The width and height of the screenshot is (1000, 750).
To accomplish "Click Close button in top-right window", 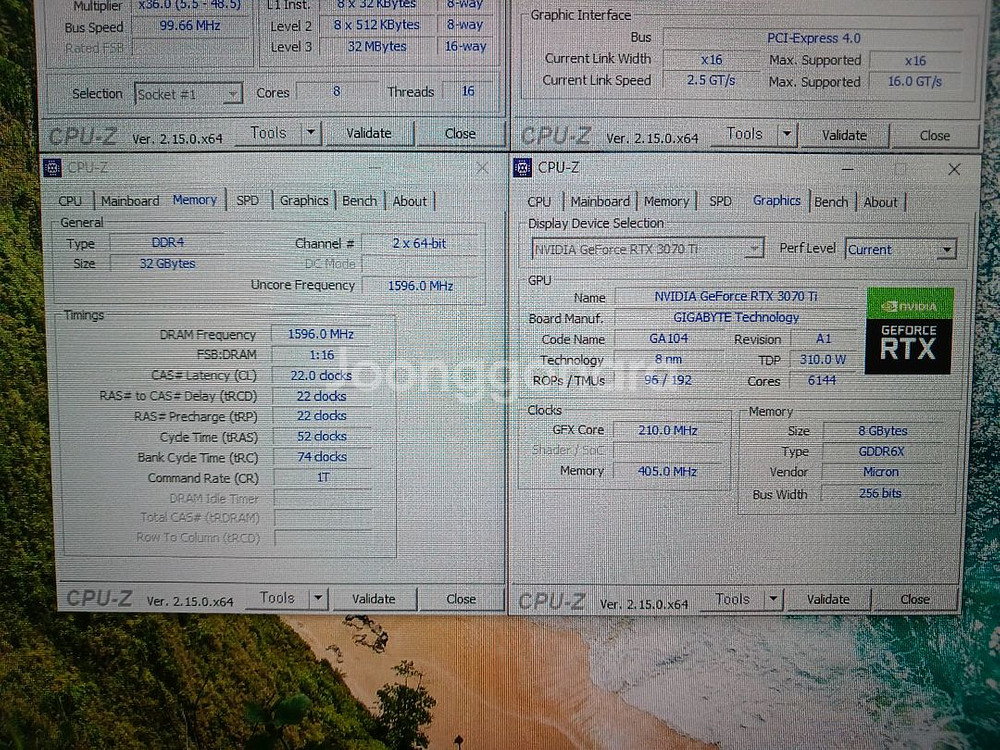I will (x=934, y=136).
